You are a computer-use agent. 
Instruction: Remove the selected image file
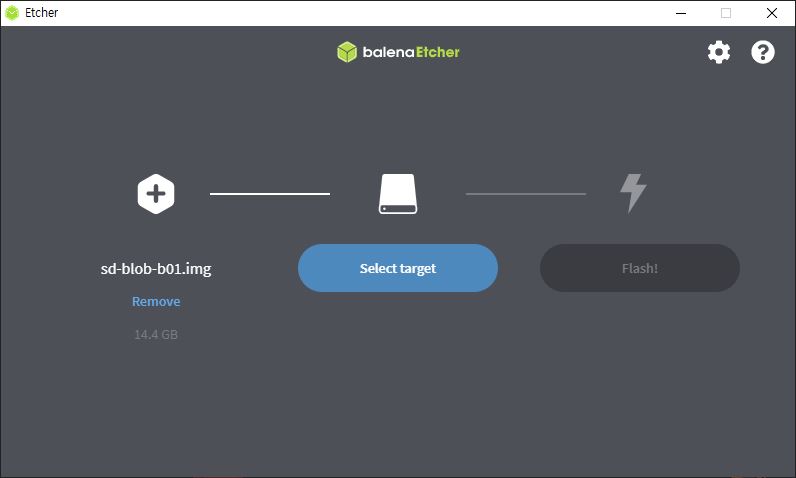[x=156, y=301]
